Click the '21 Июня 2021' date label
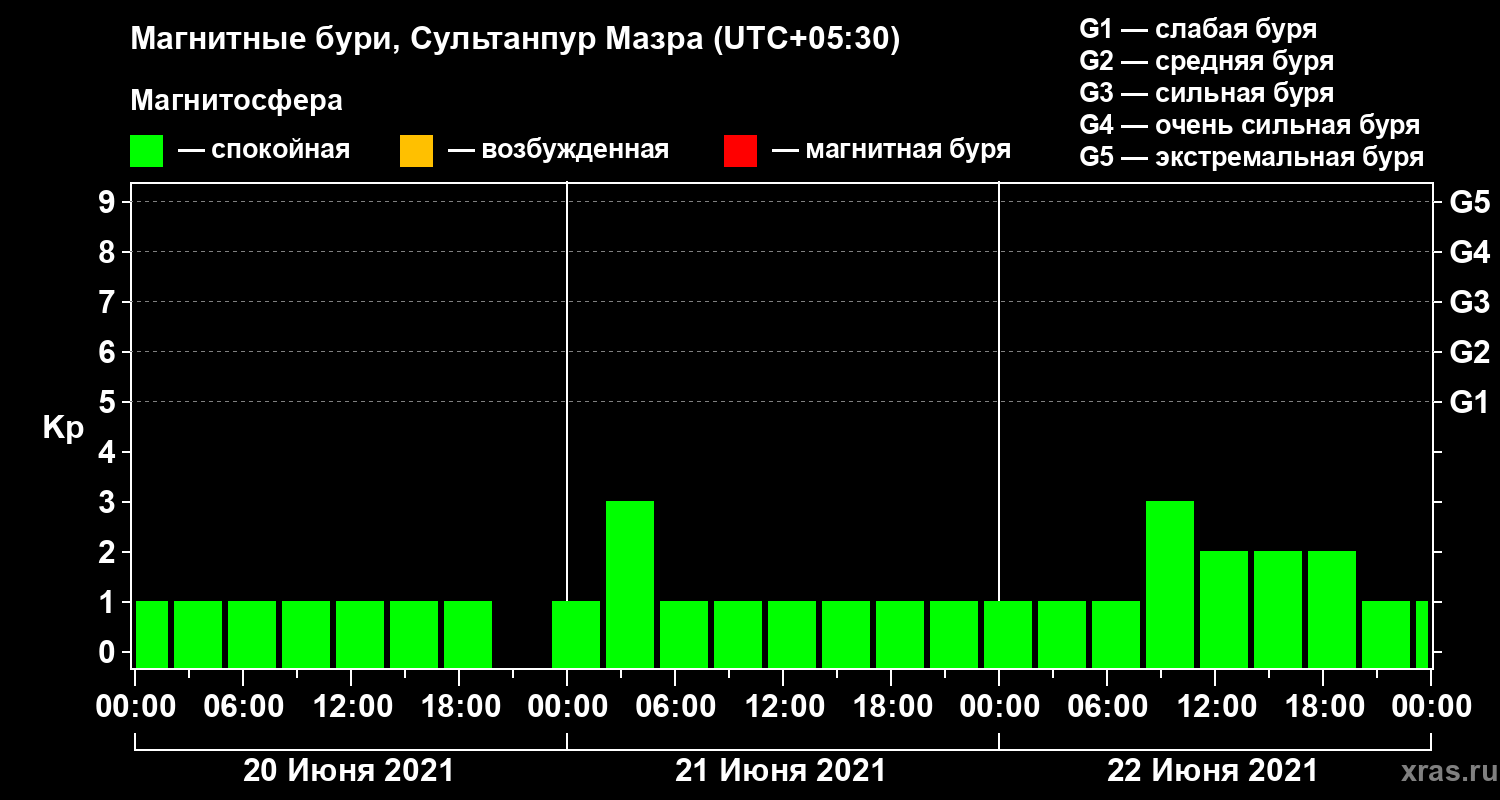Image resolution: width=1500 pixels, height=800 pixels. pyautogui.click(x=781, y=771)
